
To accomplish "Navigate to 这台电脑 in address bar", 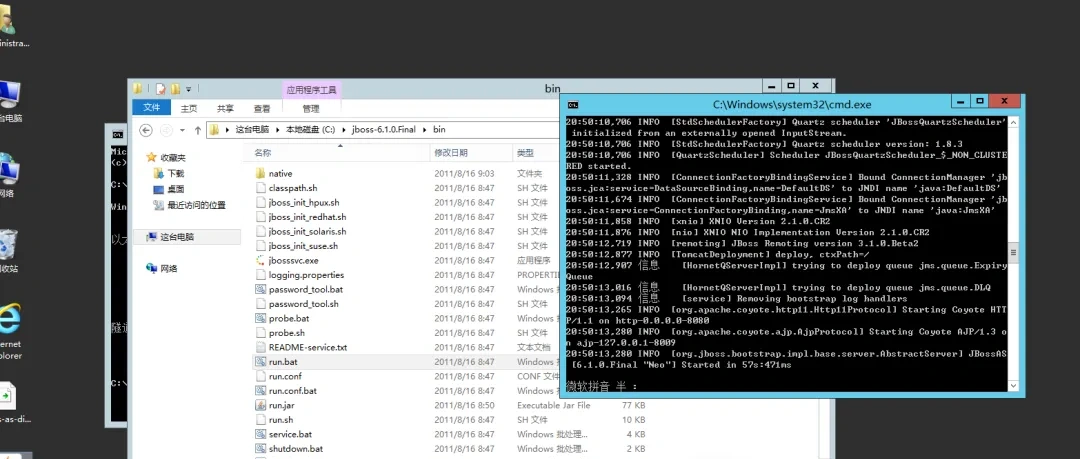I will pos(253,130).
